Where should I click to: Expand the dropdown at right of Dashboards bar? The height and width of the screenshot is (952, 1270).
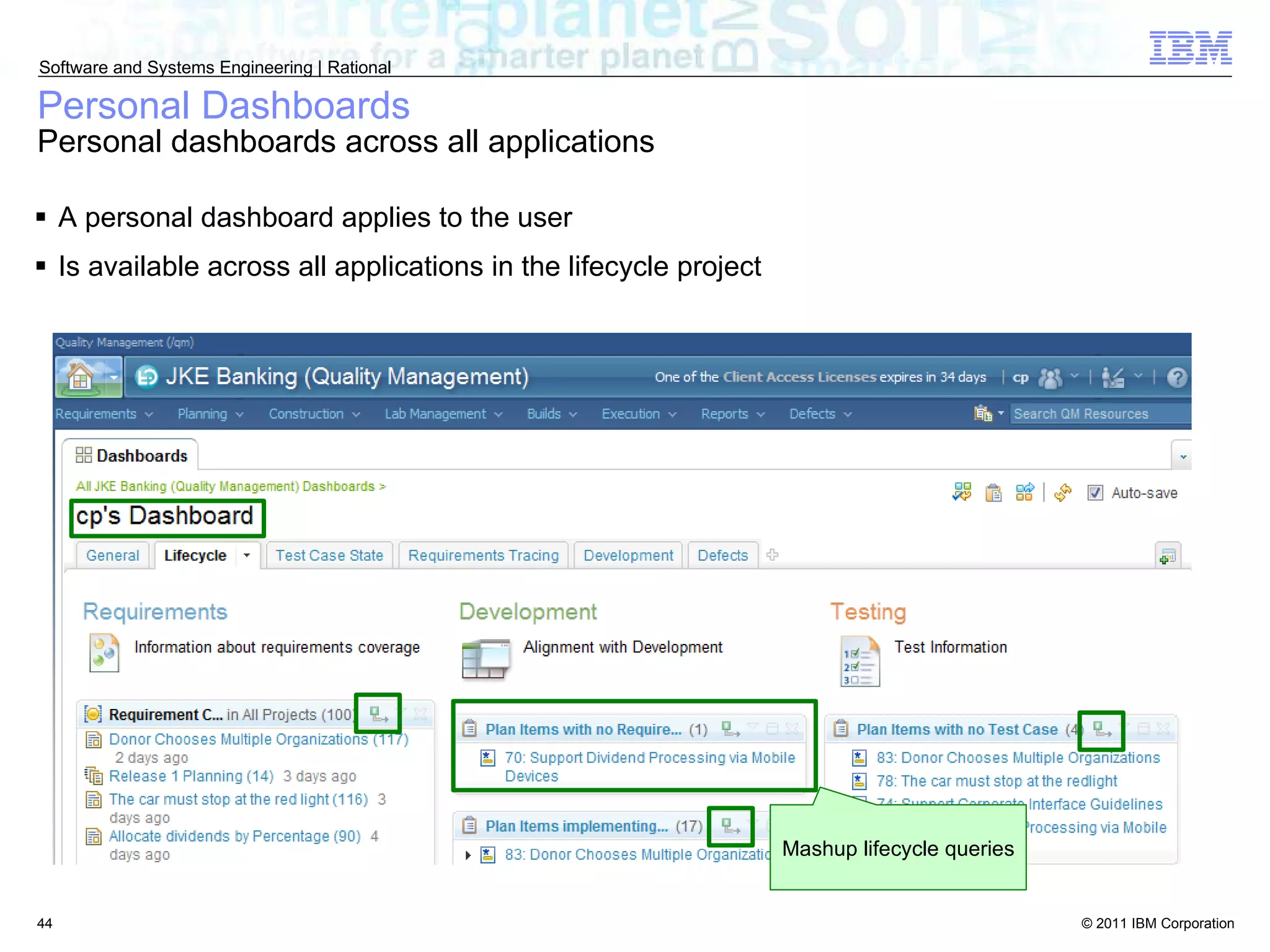pos(1183,457)
